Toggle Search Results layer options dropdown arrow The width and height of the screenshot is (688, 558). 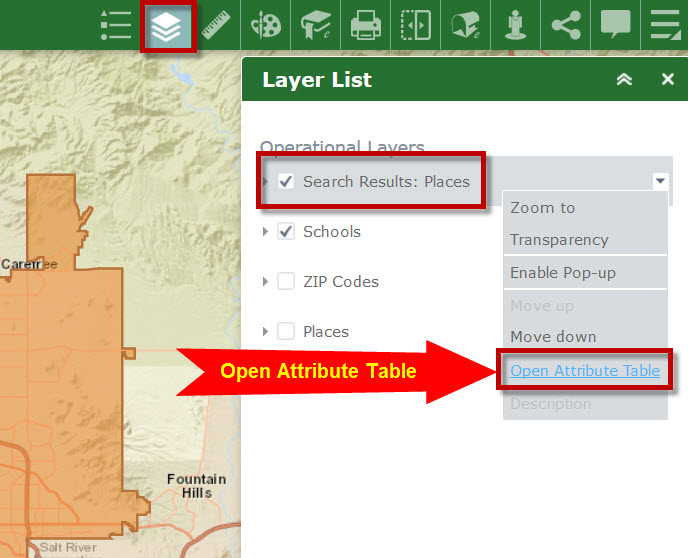point(660,181)
